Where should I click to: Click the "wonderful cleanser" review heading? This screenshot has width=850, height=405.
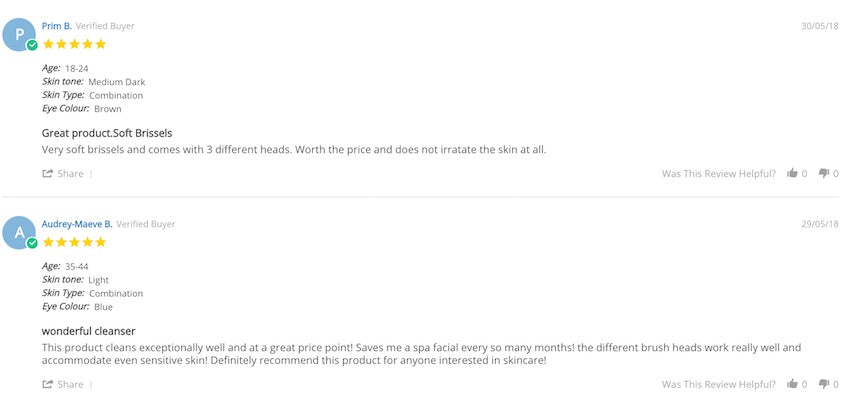pyautogui.click(x=88, y=330)
